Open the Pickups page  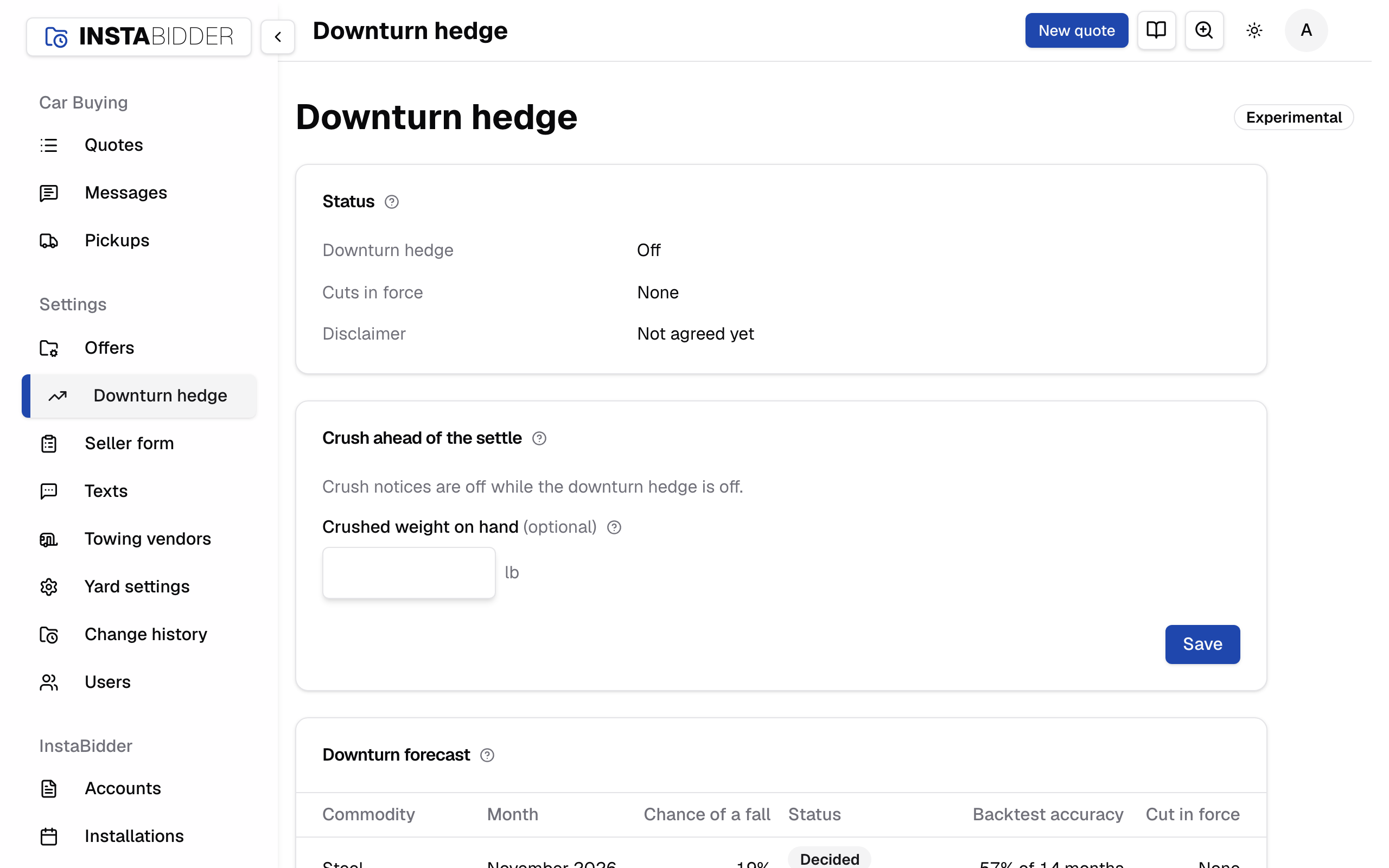(117, 240)
